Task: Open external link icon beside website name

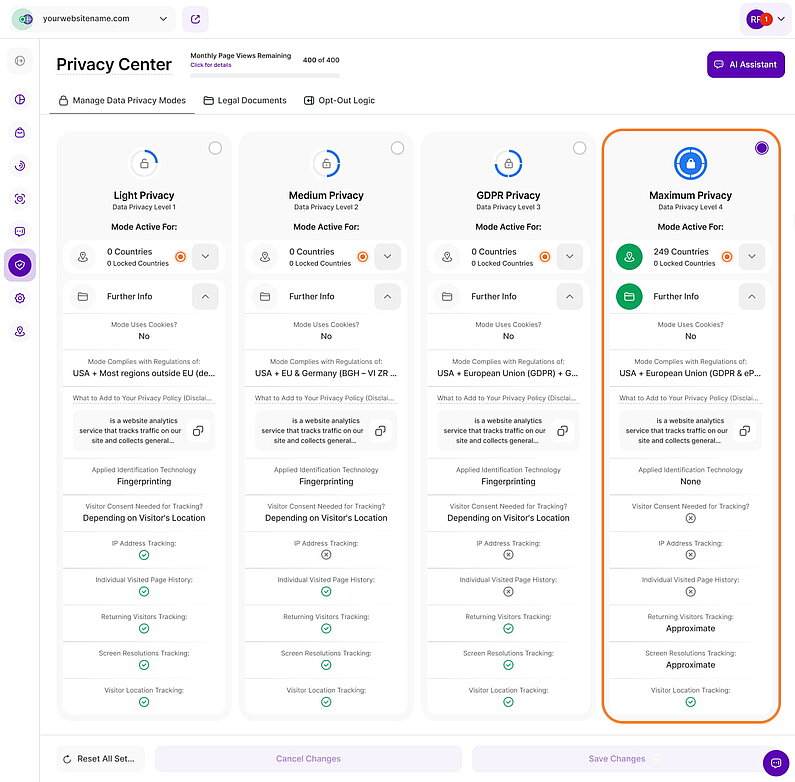Action: click(197, 18)
